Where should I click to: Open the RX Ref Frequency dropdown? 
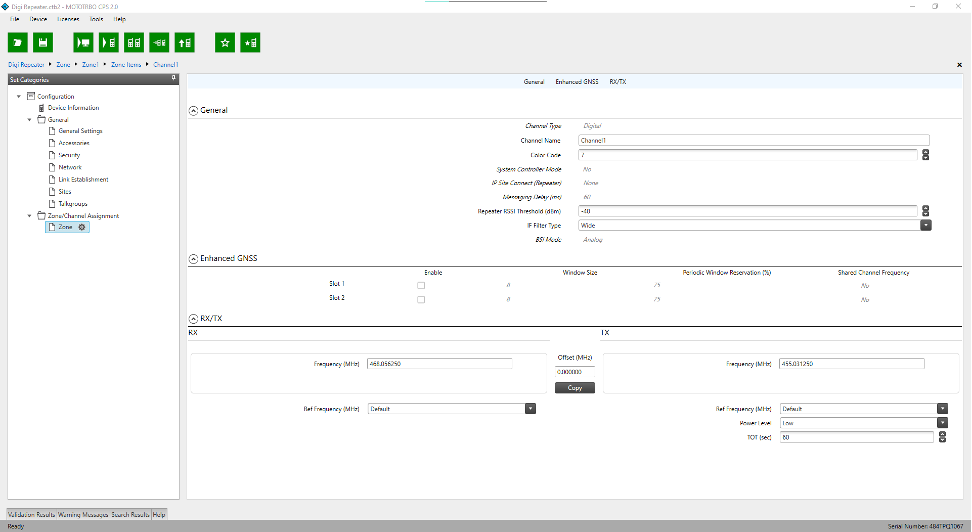tap(530, 408)
